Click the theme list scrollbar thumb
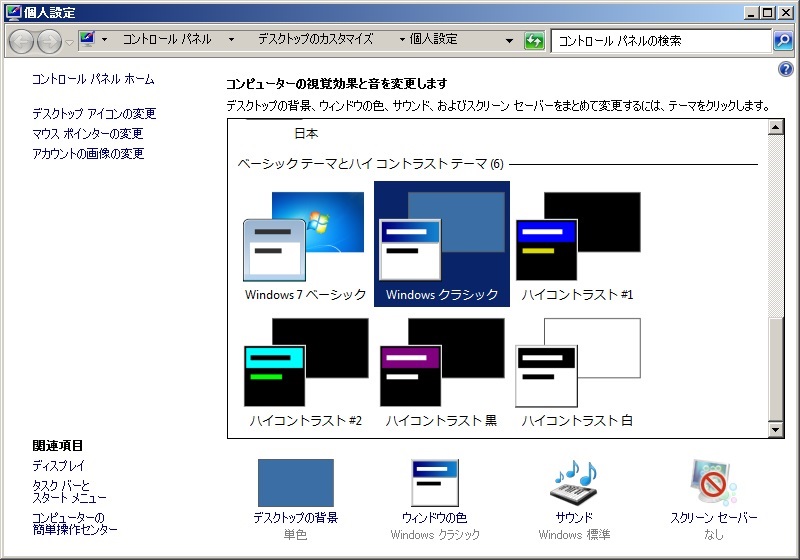800x560 pixels. 776,370
